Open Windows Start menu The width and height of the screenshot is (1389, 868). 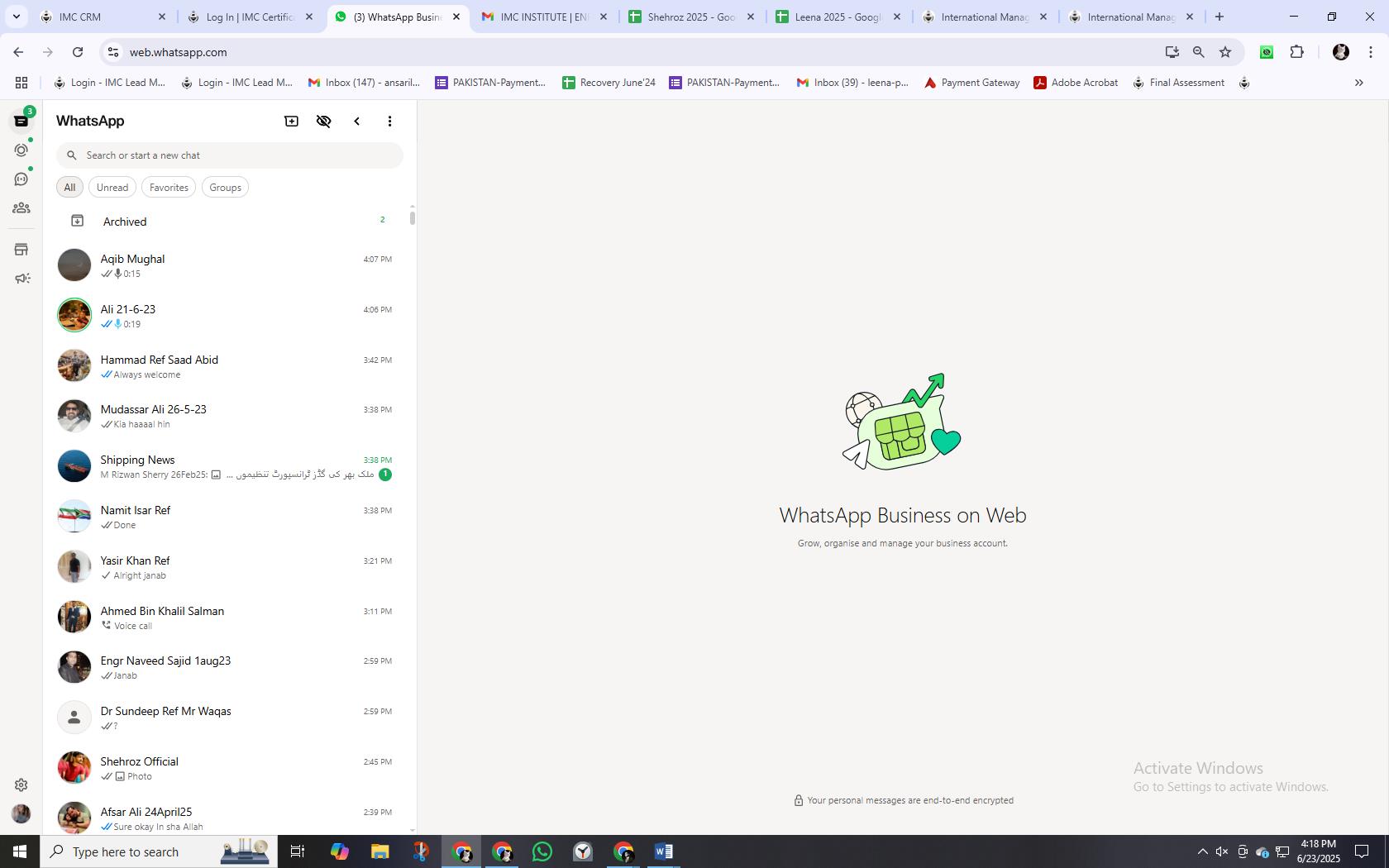pos(20,851)
